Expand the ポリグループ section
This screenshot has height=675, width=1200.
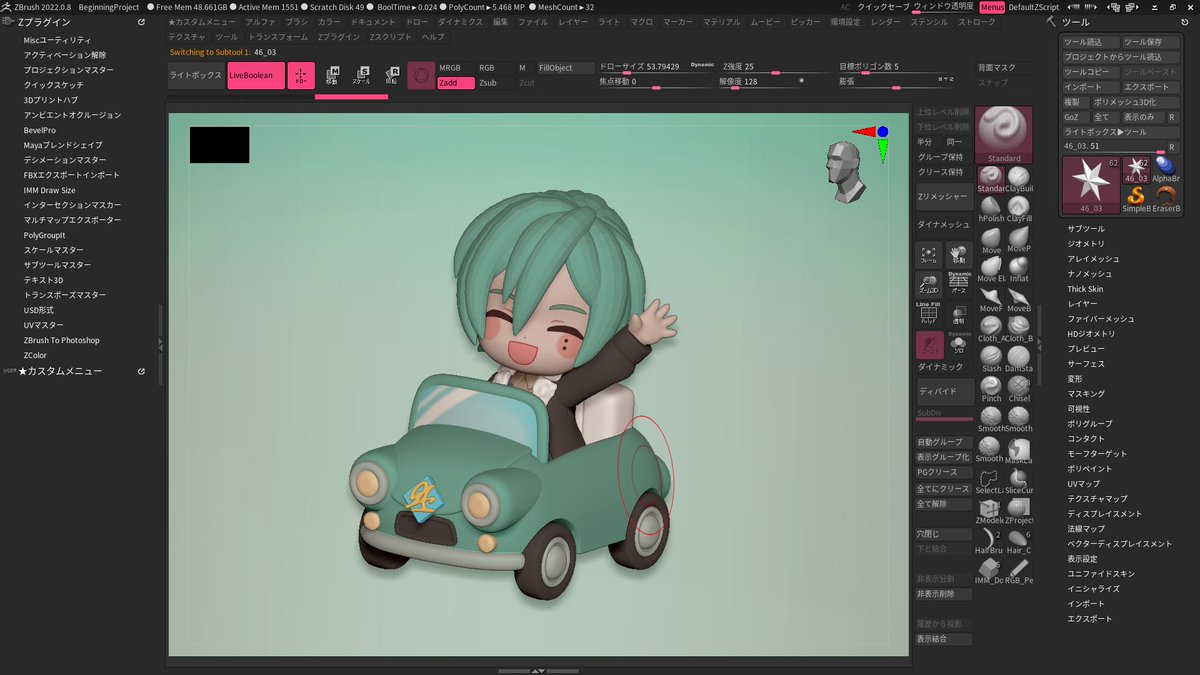coord(1089,424)
